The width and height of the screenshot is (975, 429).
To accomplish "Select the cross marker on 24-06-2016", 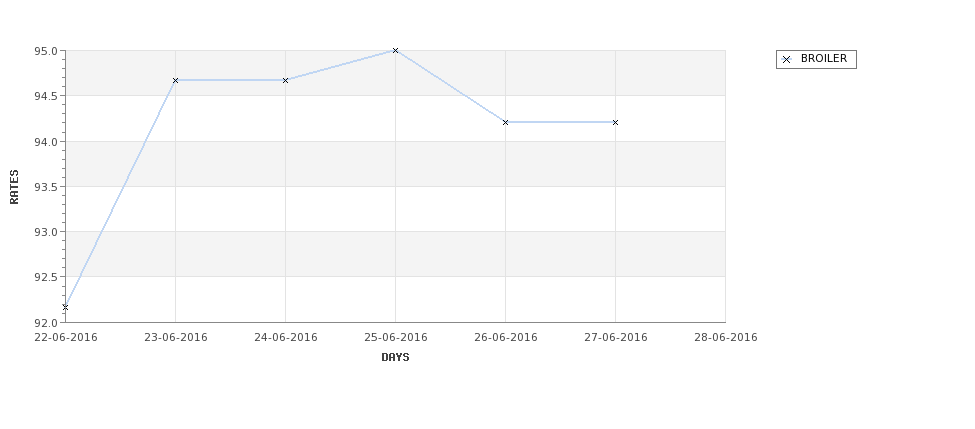I will tap(285, 80).
